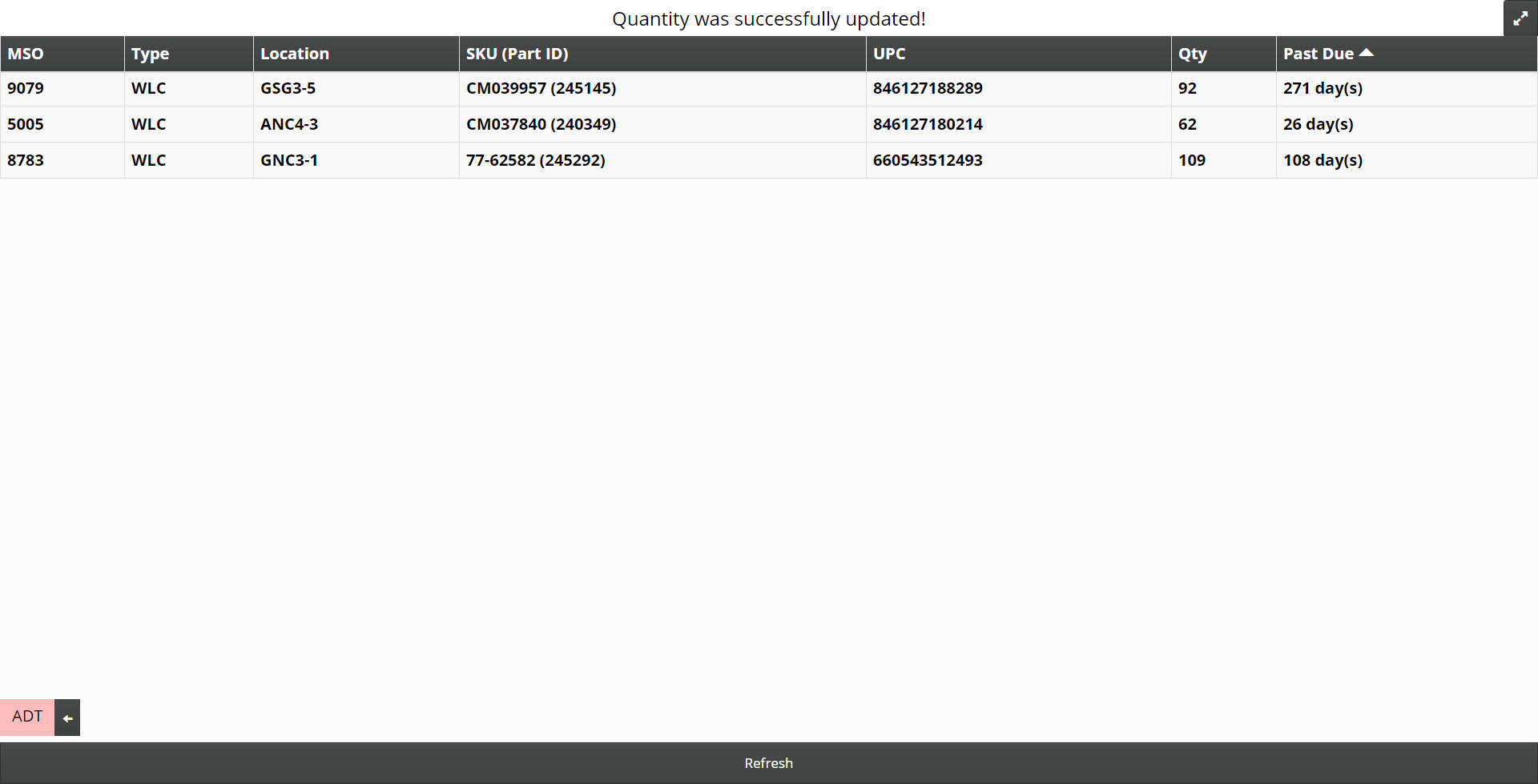This screenshot has width=1538, height=784.
Task: Click the 271 day(s) past due cell
Action: point(1407,88)
